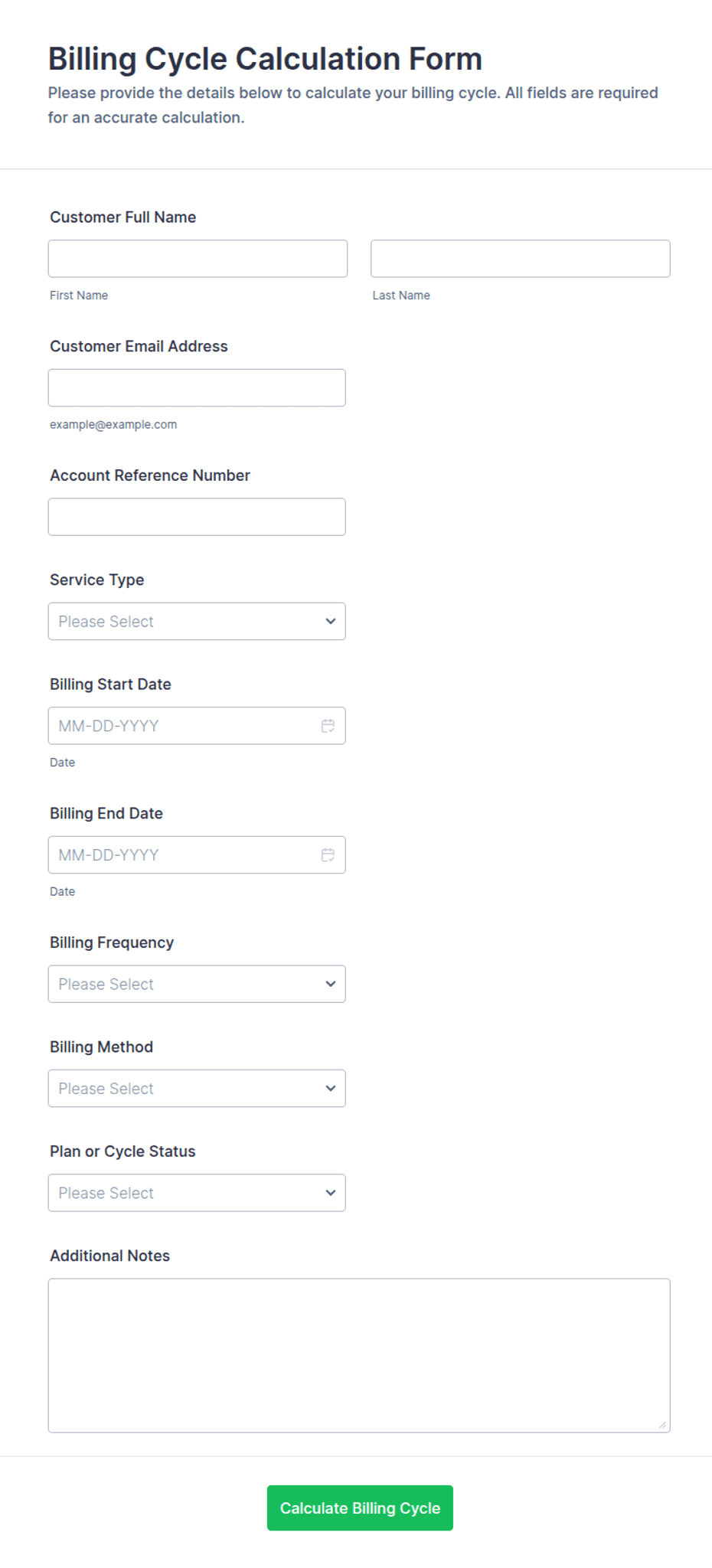Click the Service Type chevron arrow
Viewport: 712px width, 1568px height.
click(x=331, y=622)
